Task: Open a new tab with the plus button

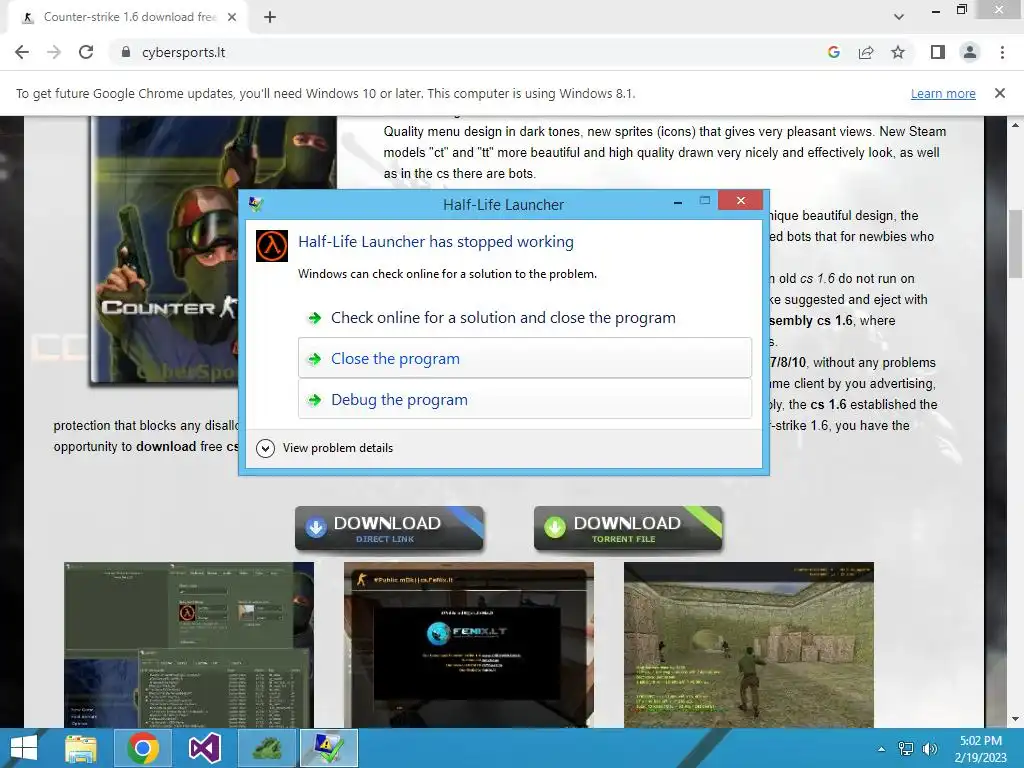Action: pos(270,17)
